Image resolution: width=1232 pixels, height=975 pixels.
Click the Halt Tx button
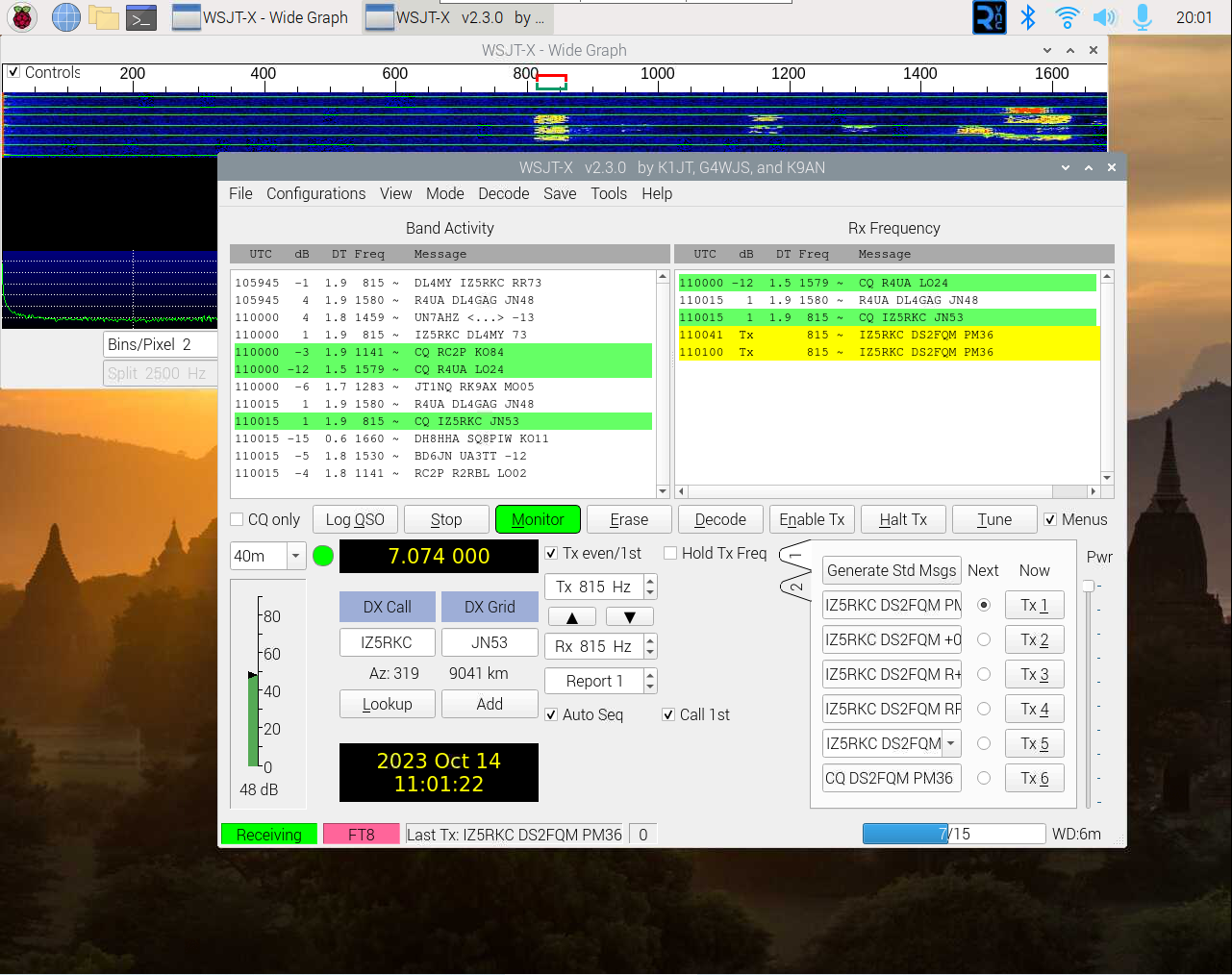click(x=903, y=519)
